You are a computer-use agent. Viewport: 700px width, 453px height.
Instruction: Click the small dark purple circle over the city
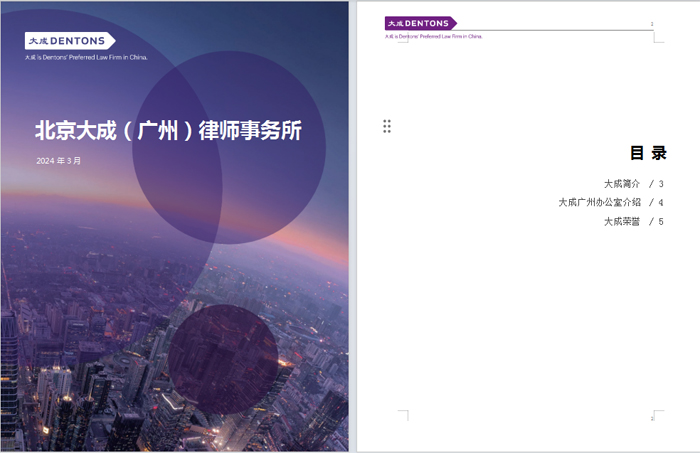point(223,359)
